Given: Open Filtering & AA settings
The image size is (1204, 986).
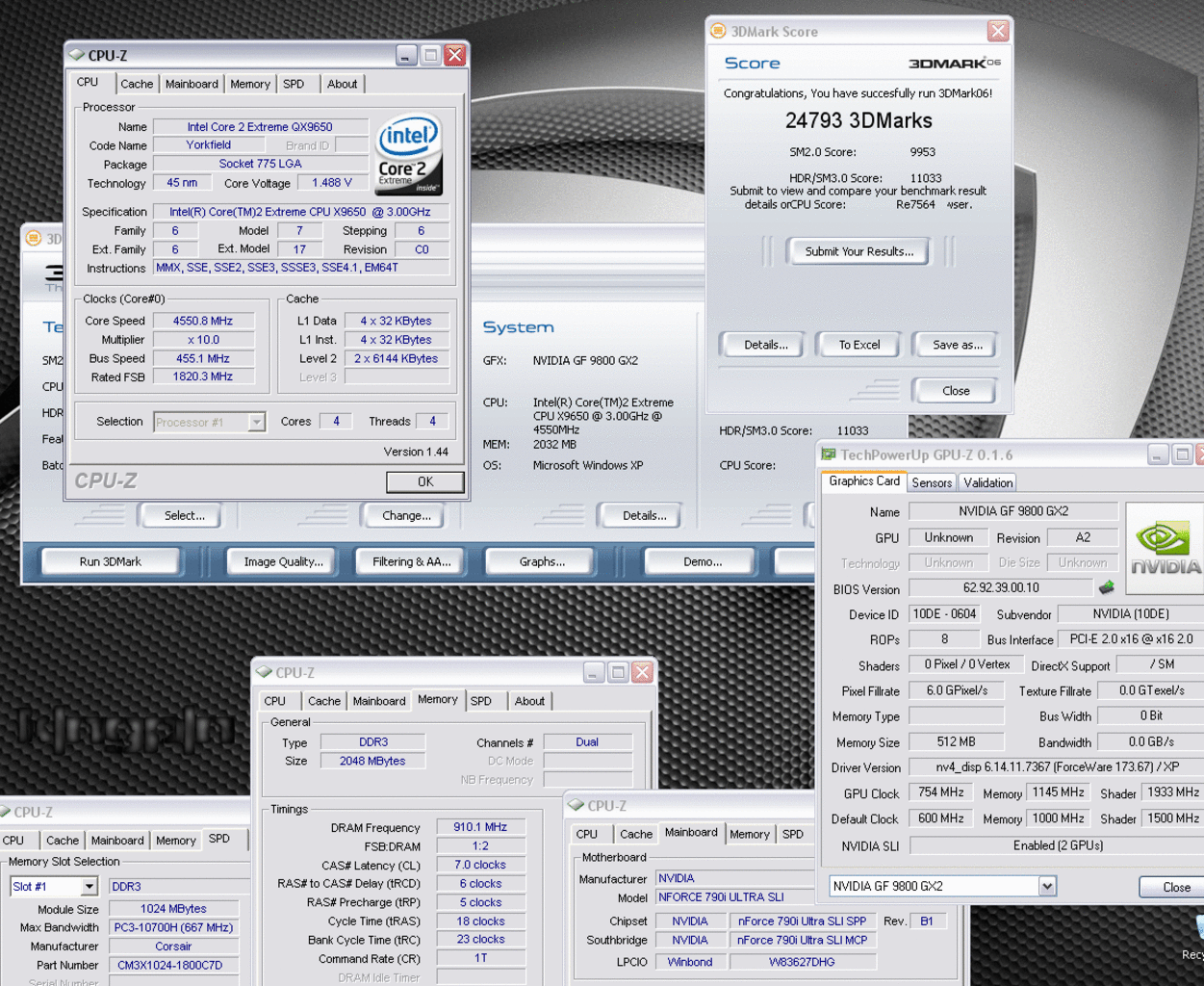Looking at the screenshot, I should (412, 561).
